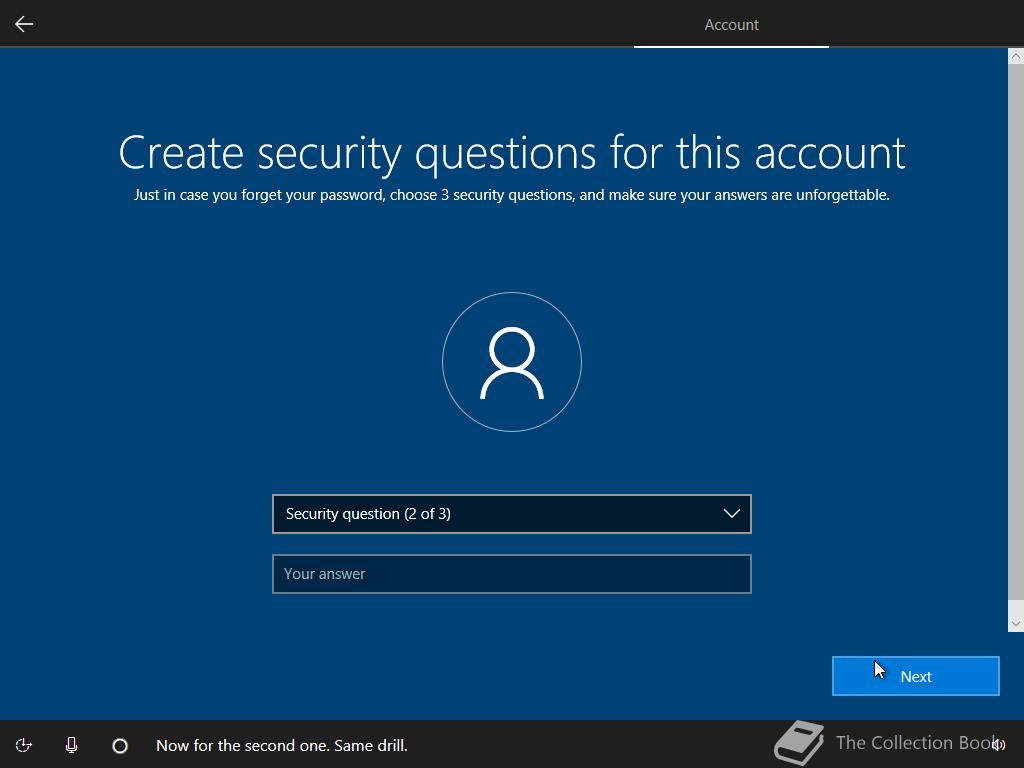Click the password reminder subtitle text

pyautogui.click(x=512, y=195)
